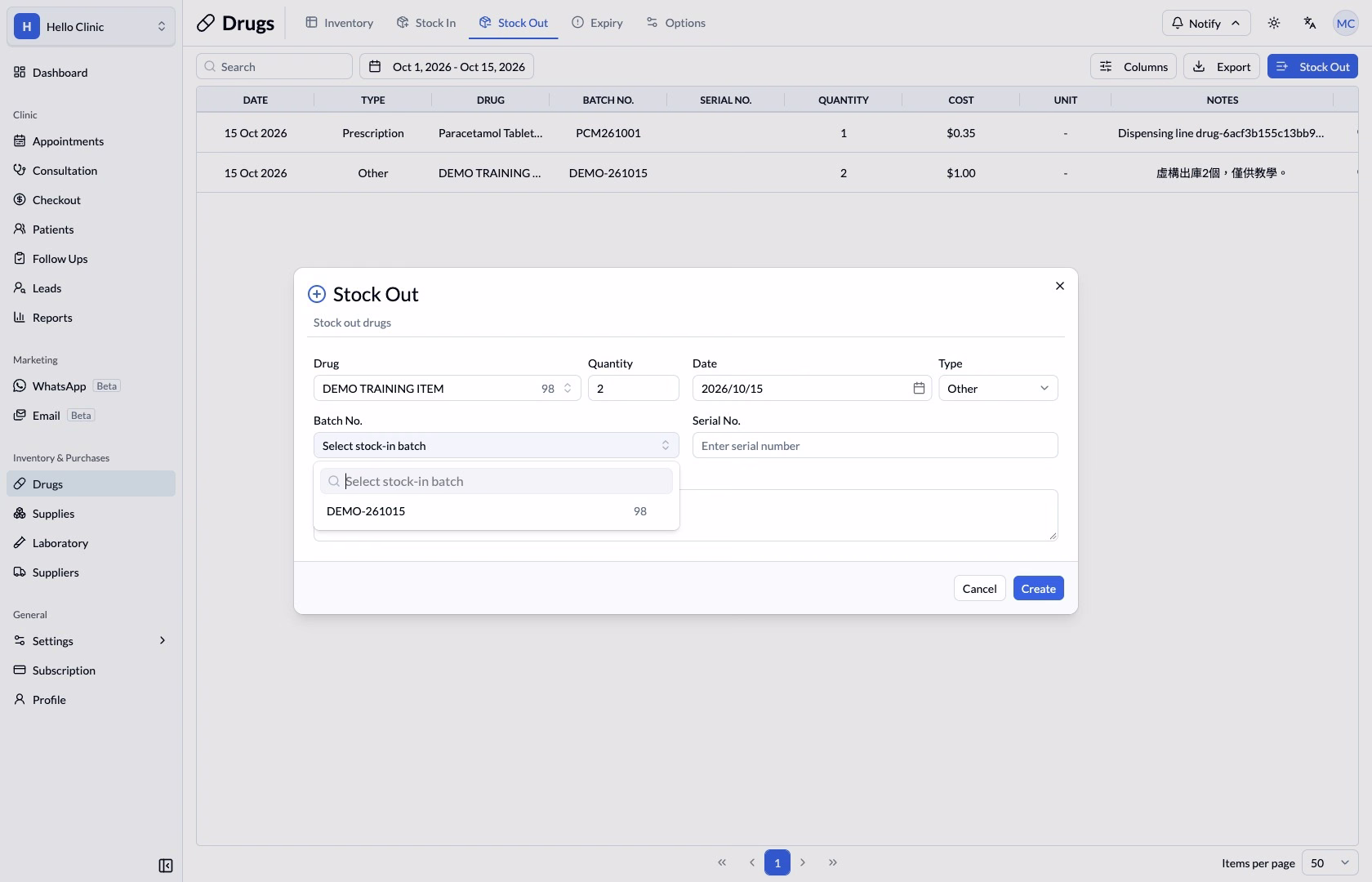Click the Quantity input field
1372x882 pixels.
(x=633, y=388)
